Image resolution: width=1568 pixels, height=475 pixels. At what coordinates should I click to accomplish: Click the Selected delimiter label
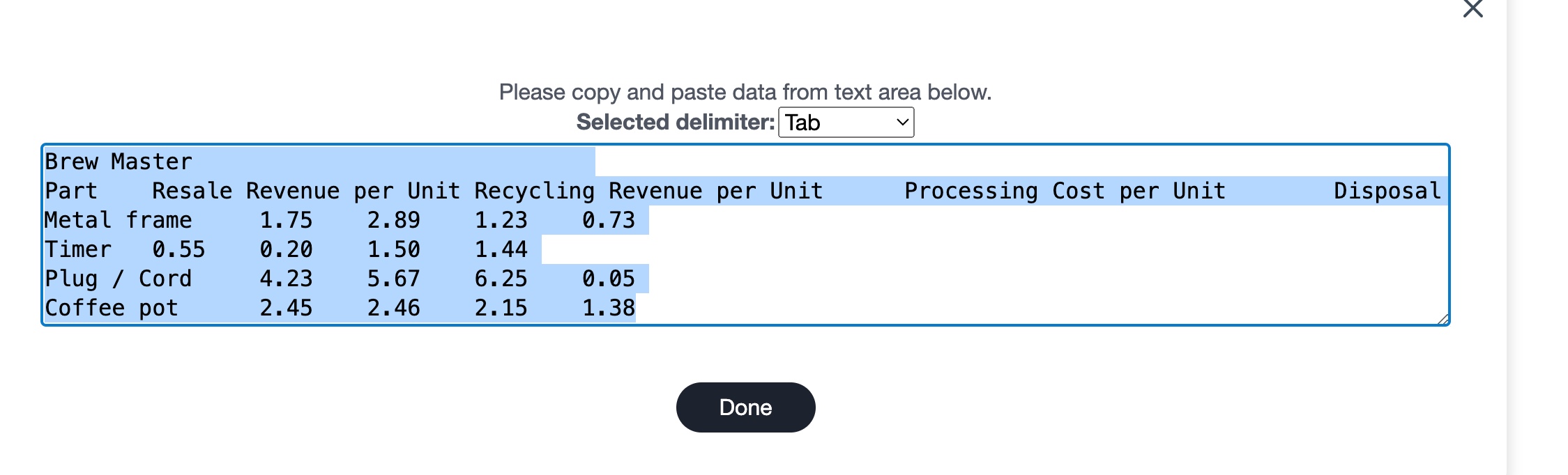point(674,123)
